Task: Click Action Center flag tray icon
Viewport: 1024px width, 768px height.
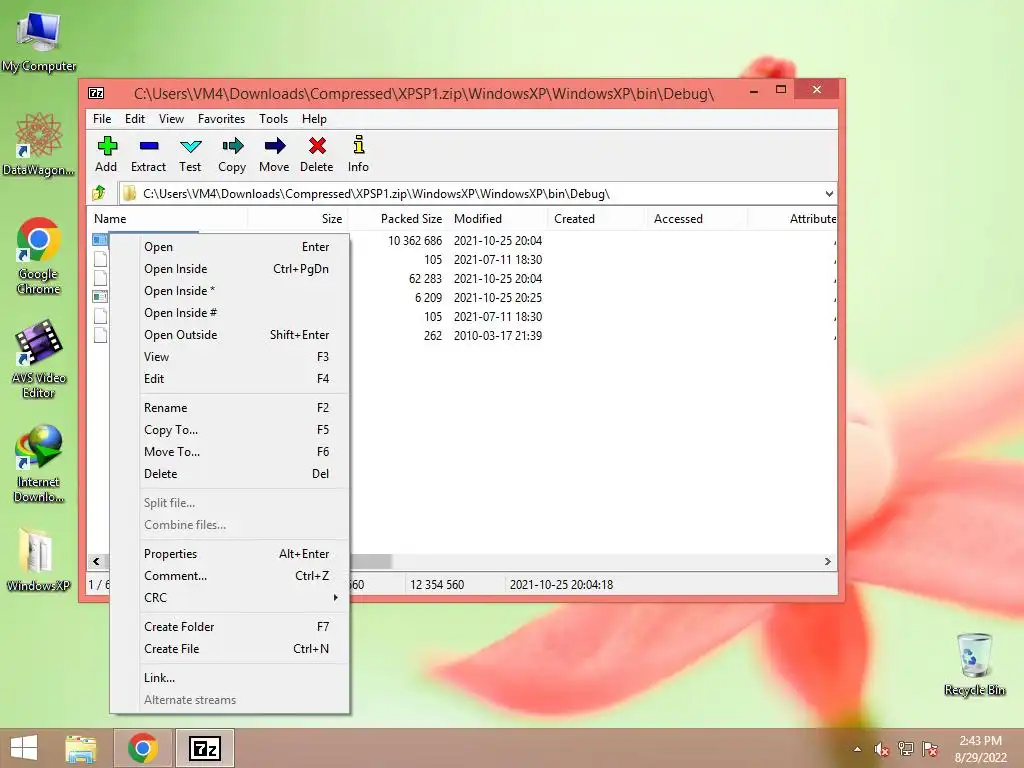Action: pyautogui.click(x=930, y=749)
